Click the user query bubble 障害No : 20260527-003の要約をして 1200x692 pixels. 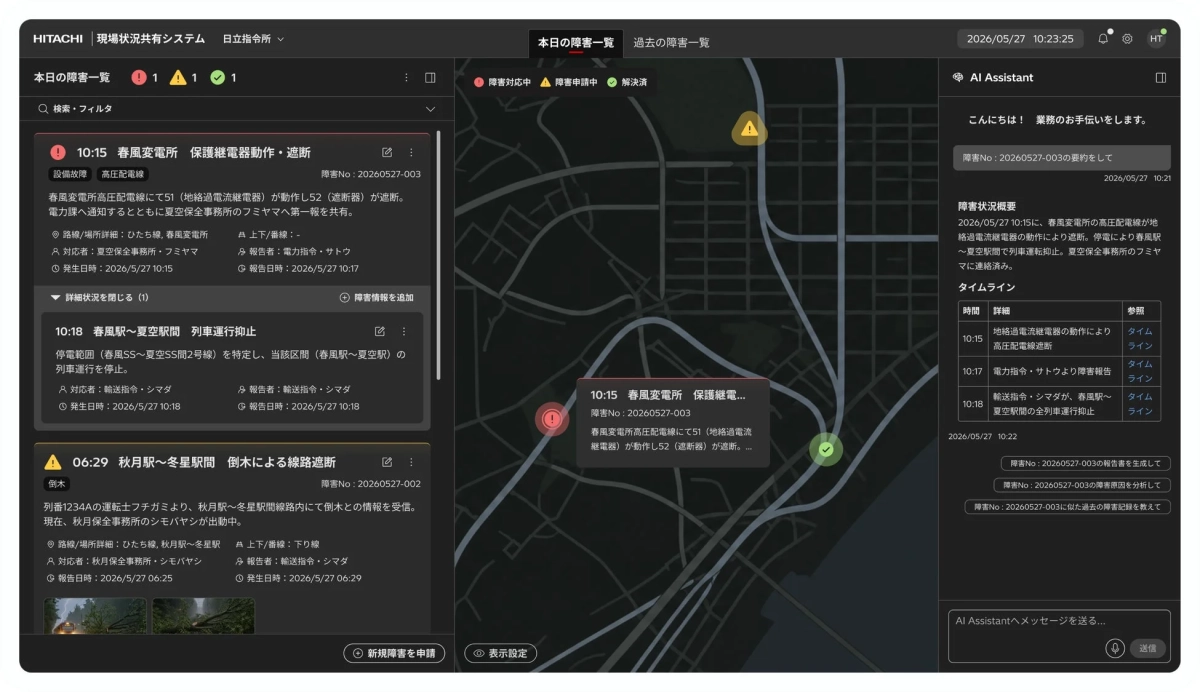tap(1062, 158)
